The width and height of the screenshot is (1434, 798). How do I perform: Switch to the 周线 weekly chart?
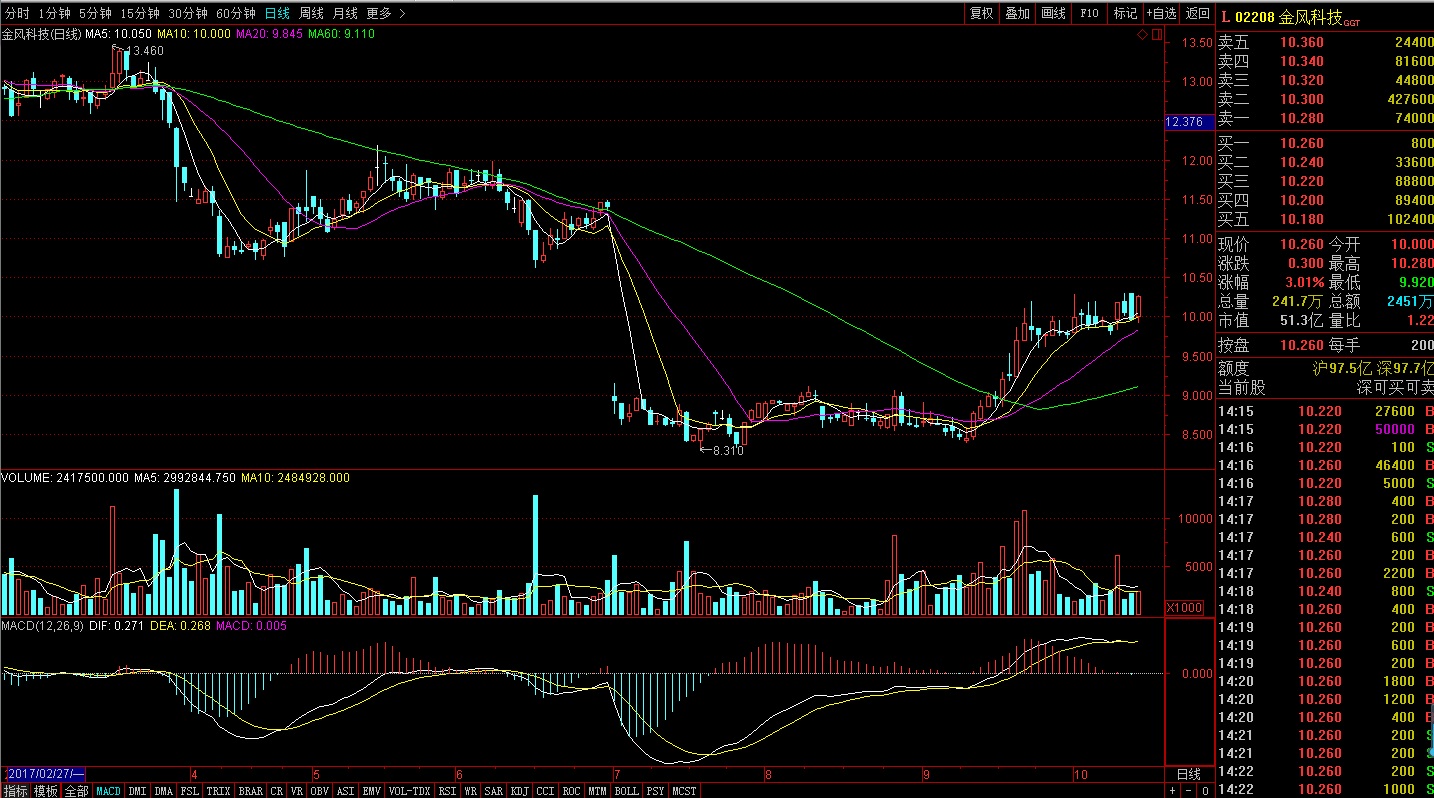pos(311,13)
